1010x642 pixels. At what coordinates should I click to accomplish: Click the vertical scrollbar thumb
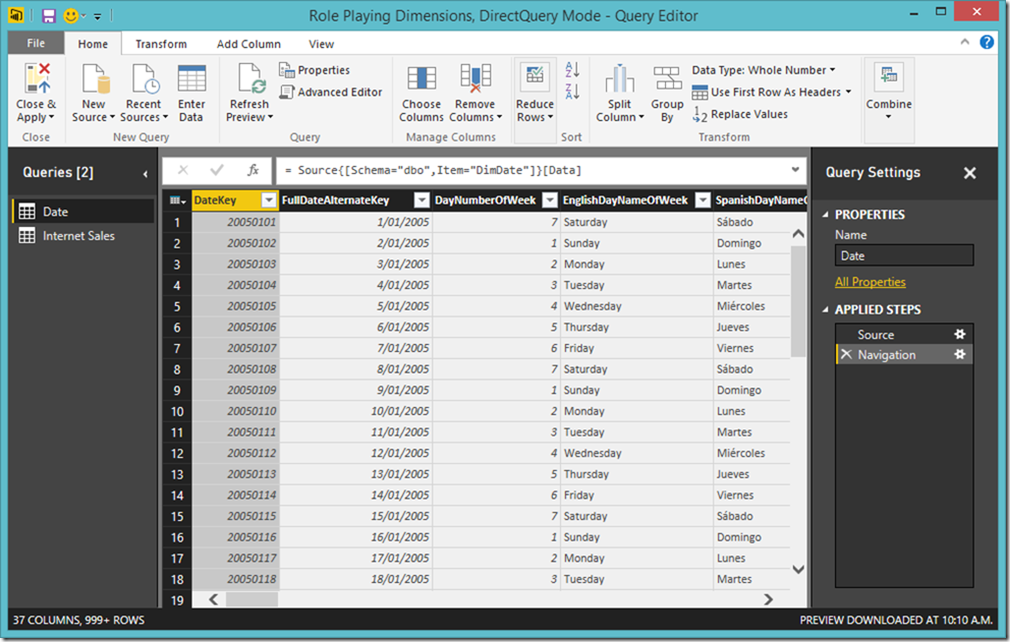tap(798, 301)
